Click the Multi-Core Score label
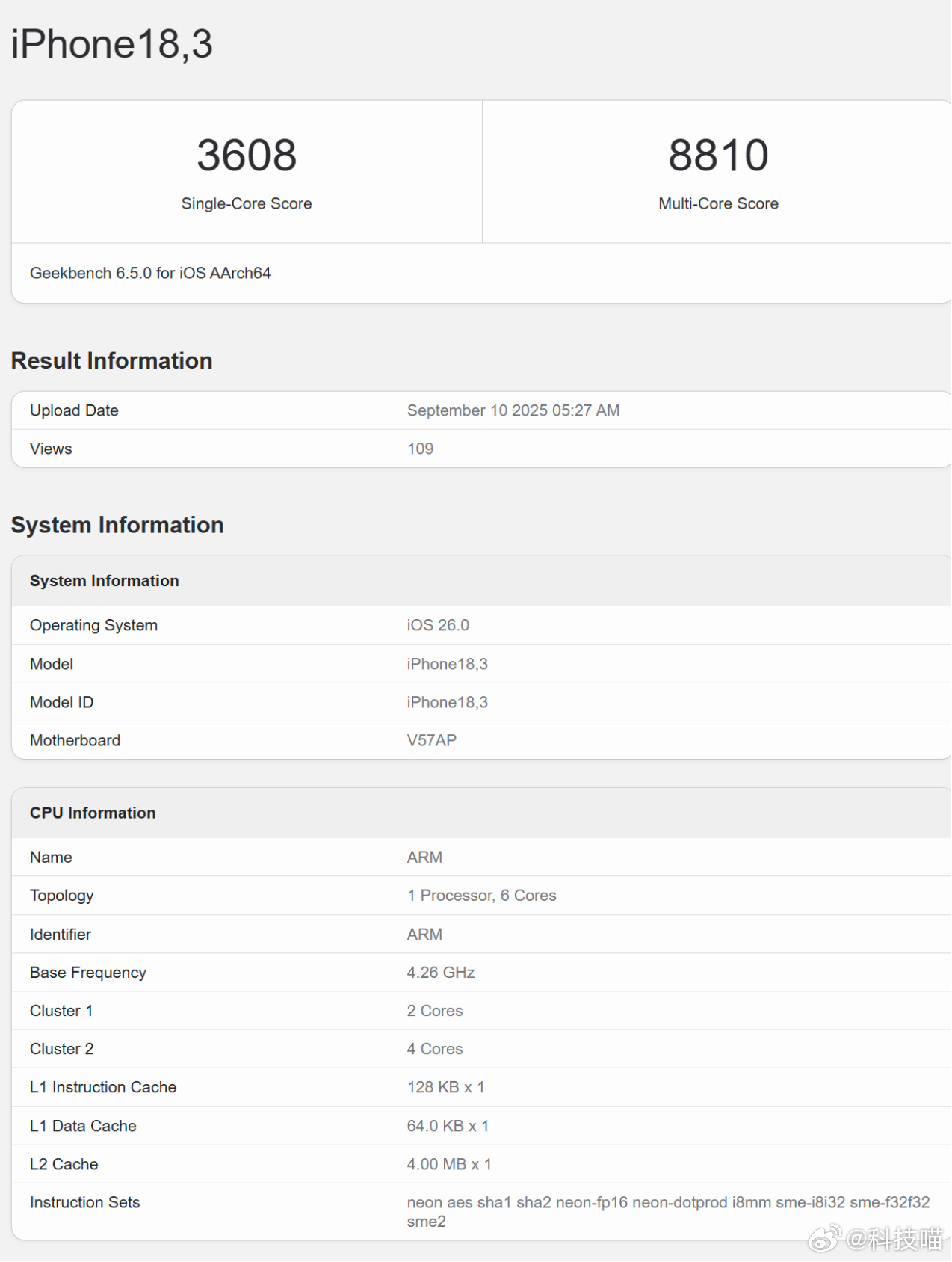 pyautogui.click(x=718, y=203)
